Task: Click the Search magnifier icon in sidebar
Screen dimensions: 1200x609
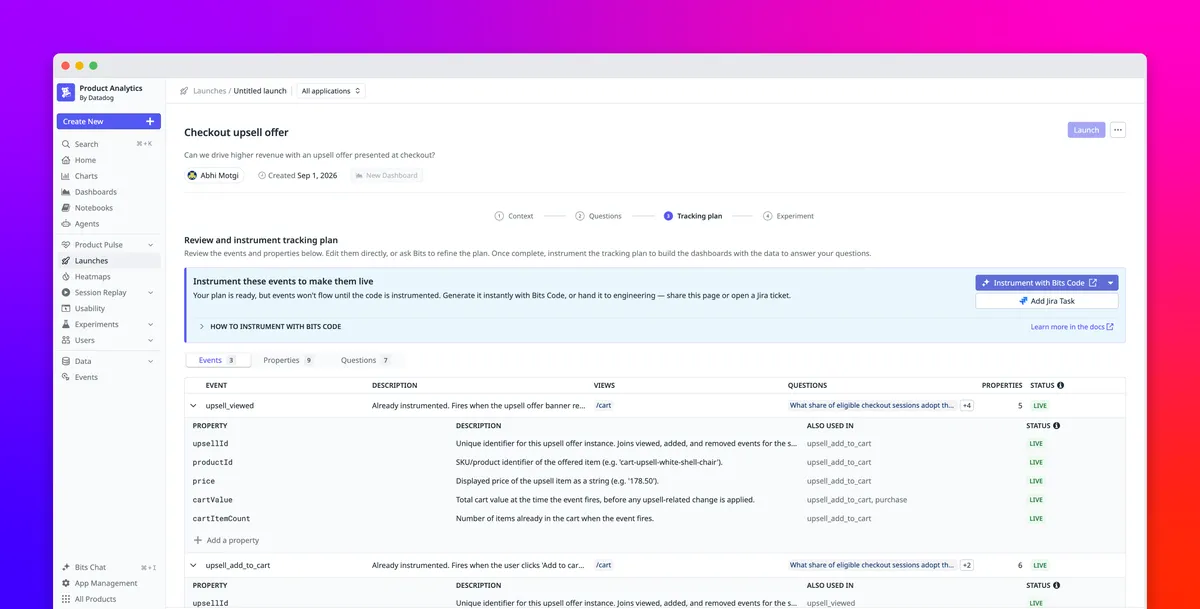Action: (x=66, y=144)
